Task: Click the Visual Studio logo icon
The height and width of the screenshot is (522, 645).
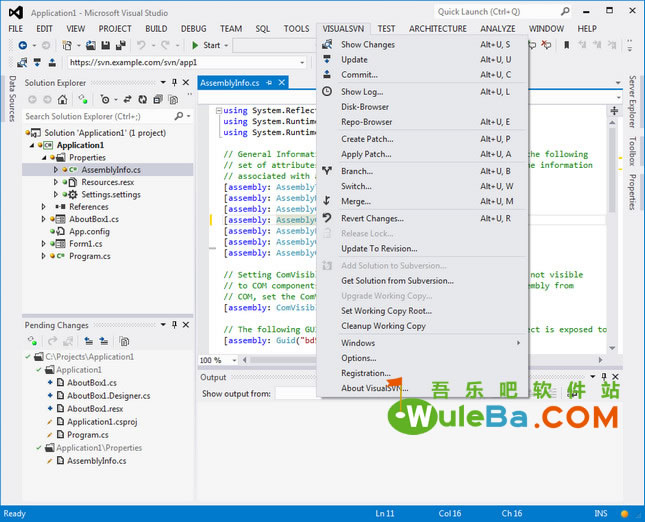Action: coord(16,13)
